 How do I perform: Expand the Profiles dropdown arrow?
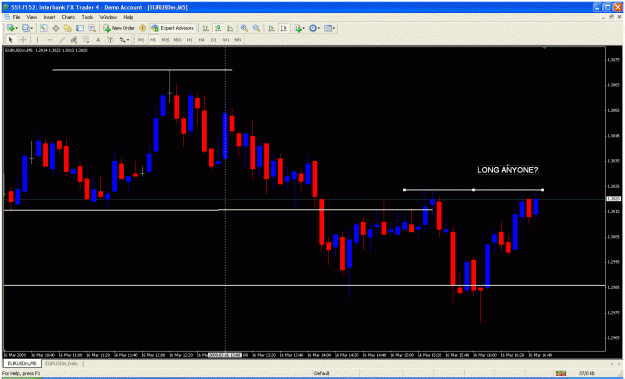tap(31, 28)
